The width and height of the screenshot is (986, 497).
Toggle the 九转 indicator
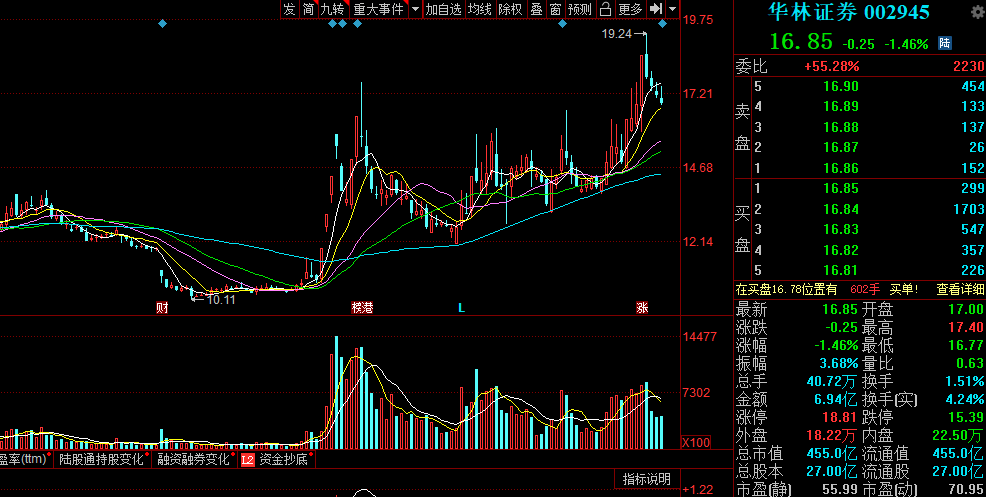(333, 9)
